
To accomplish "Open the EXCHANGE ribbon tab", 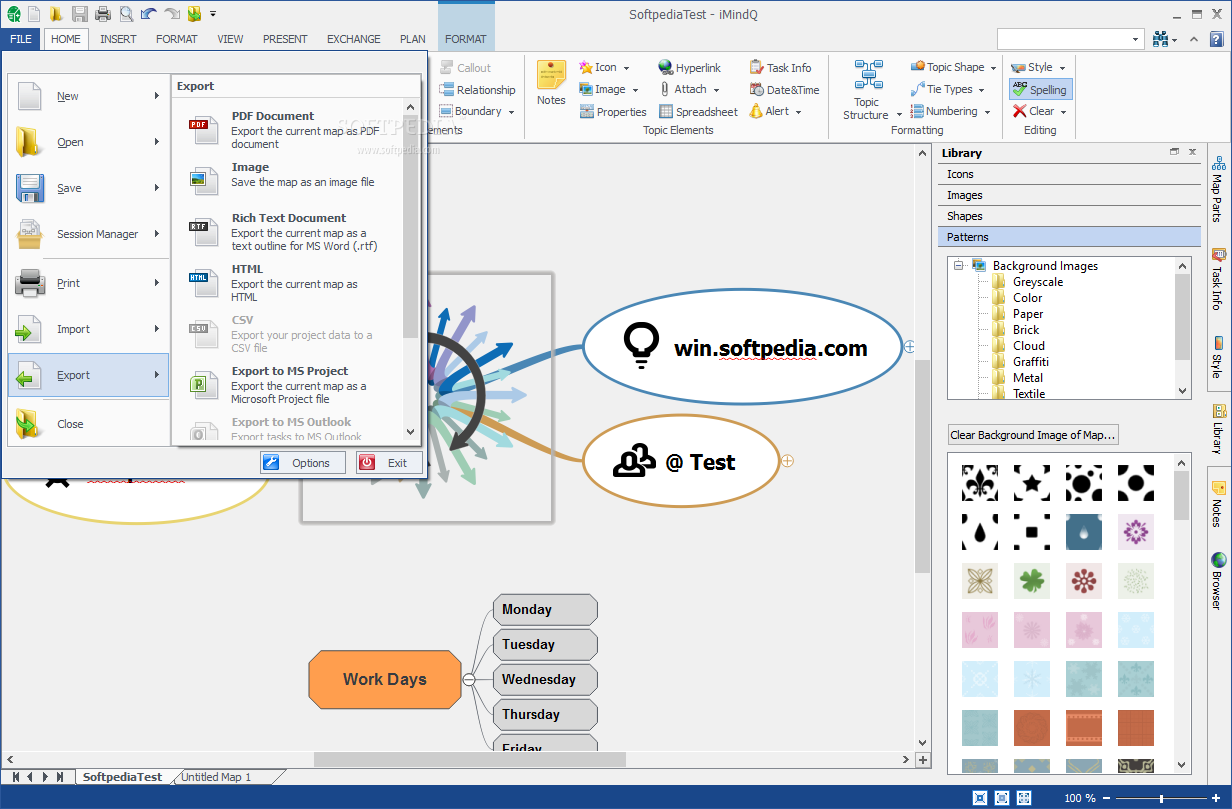I will click(354, 39).
